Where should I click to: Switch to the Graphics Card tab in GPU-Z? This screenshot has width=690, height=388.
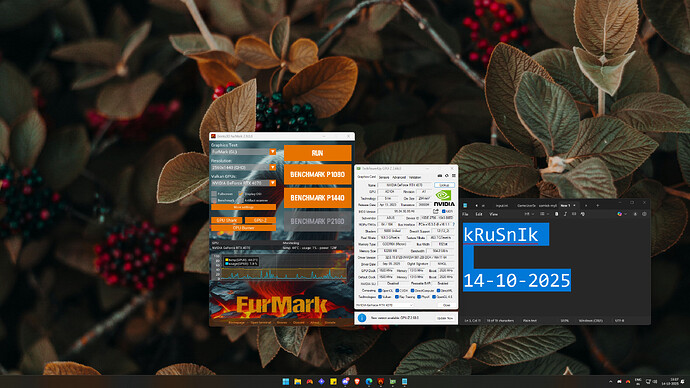click(x=367, y=177)
